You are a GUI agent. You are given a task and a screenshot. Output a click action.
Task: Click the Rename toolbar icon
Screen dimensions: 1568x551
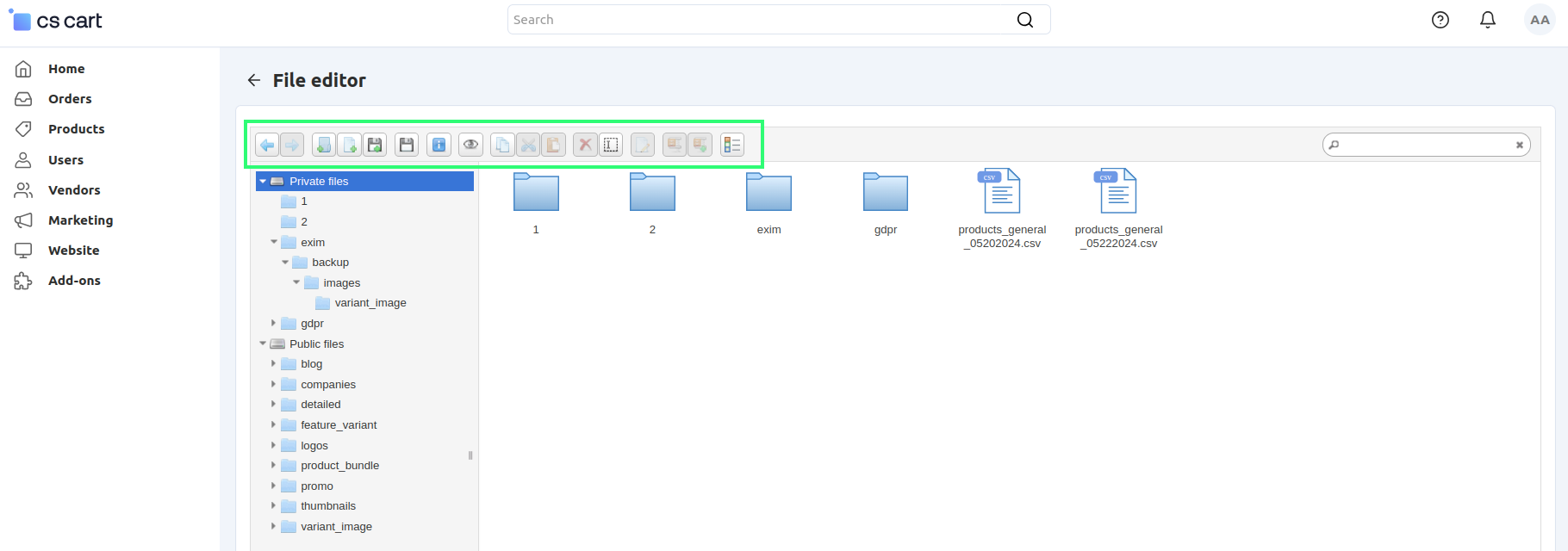(611, 145)
